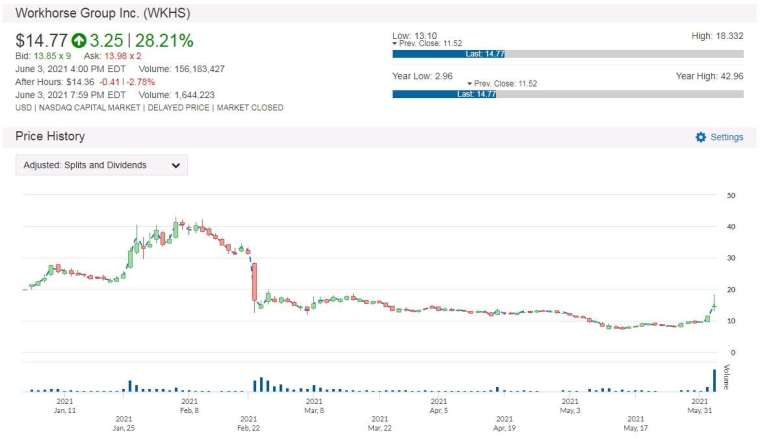Click the 2021 Feb, 22 axis label

249,423
